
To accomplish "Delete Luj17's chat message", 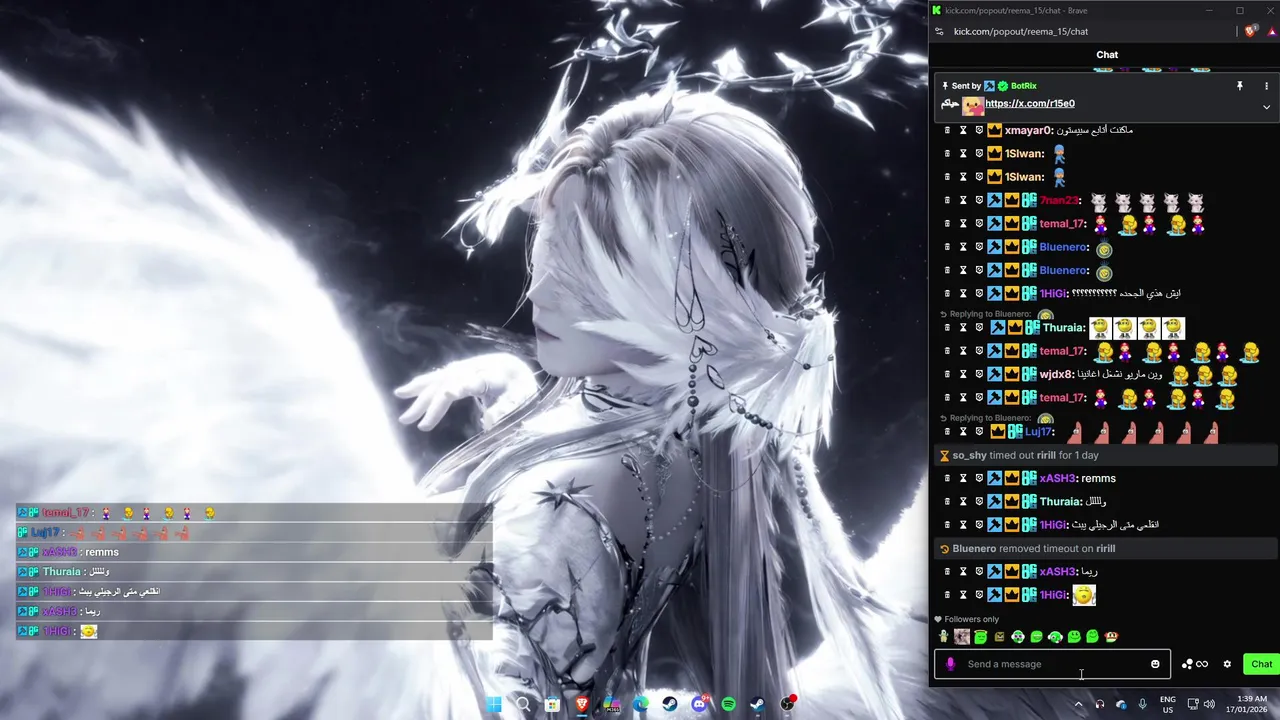I will point(947,432).
